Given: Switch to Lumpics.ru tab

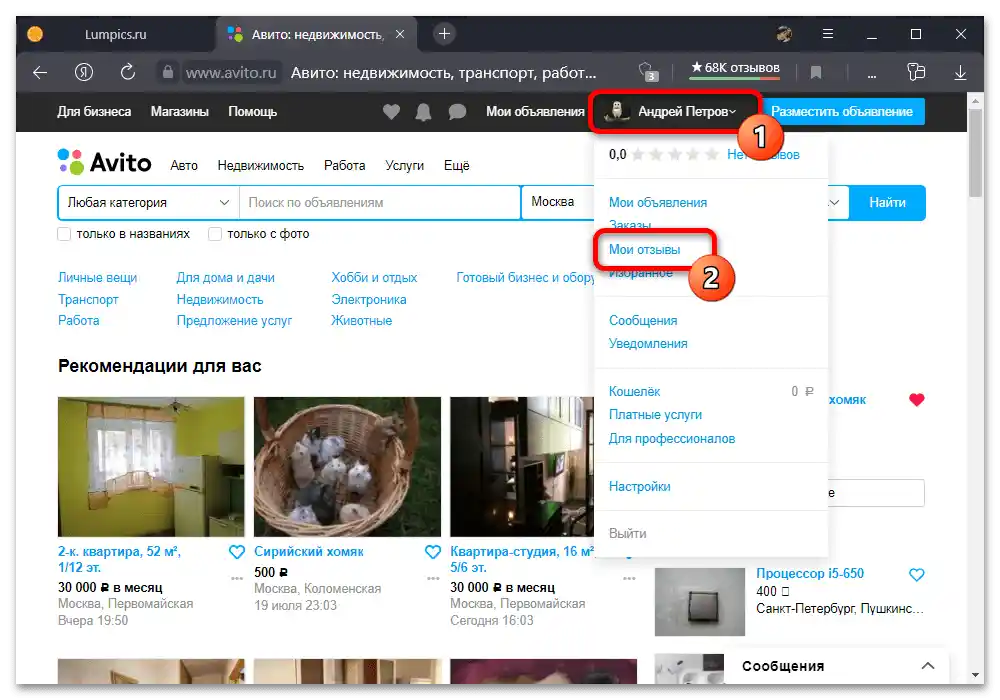Looking at the screenshot, I should pos(115,34).
